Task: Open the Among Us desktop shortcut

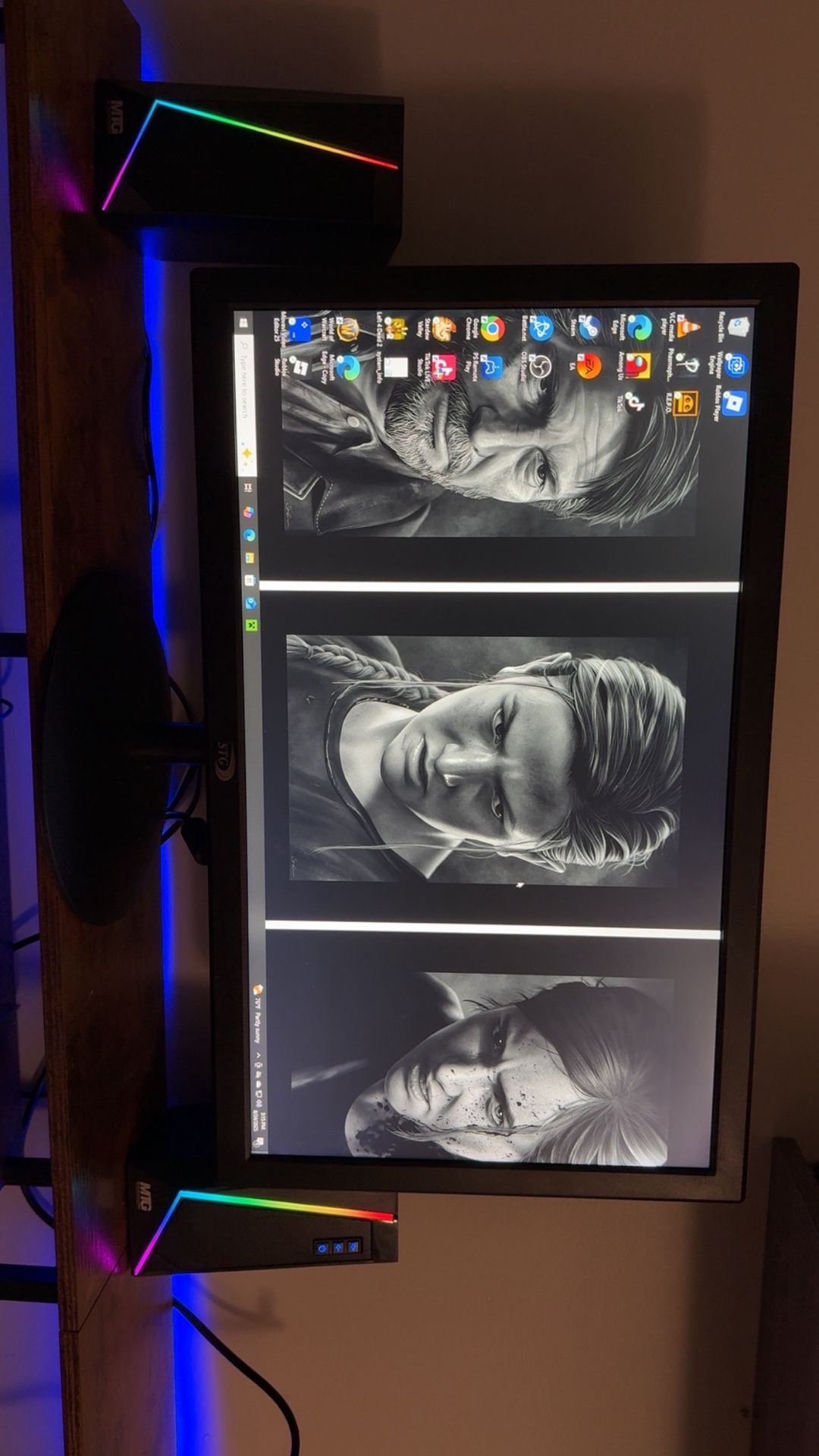Action: pyautogui.click(x=633, y=366)
